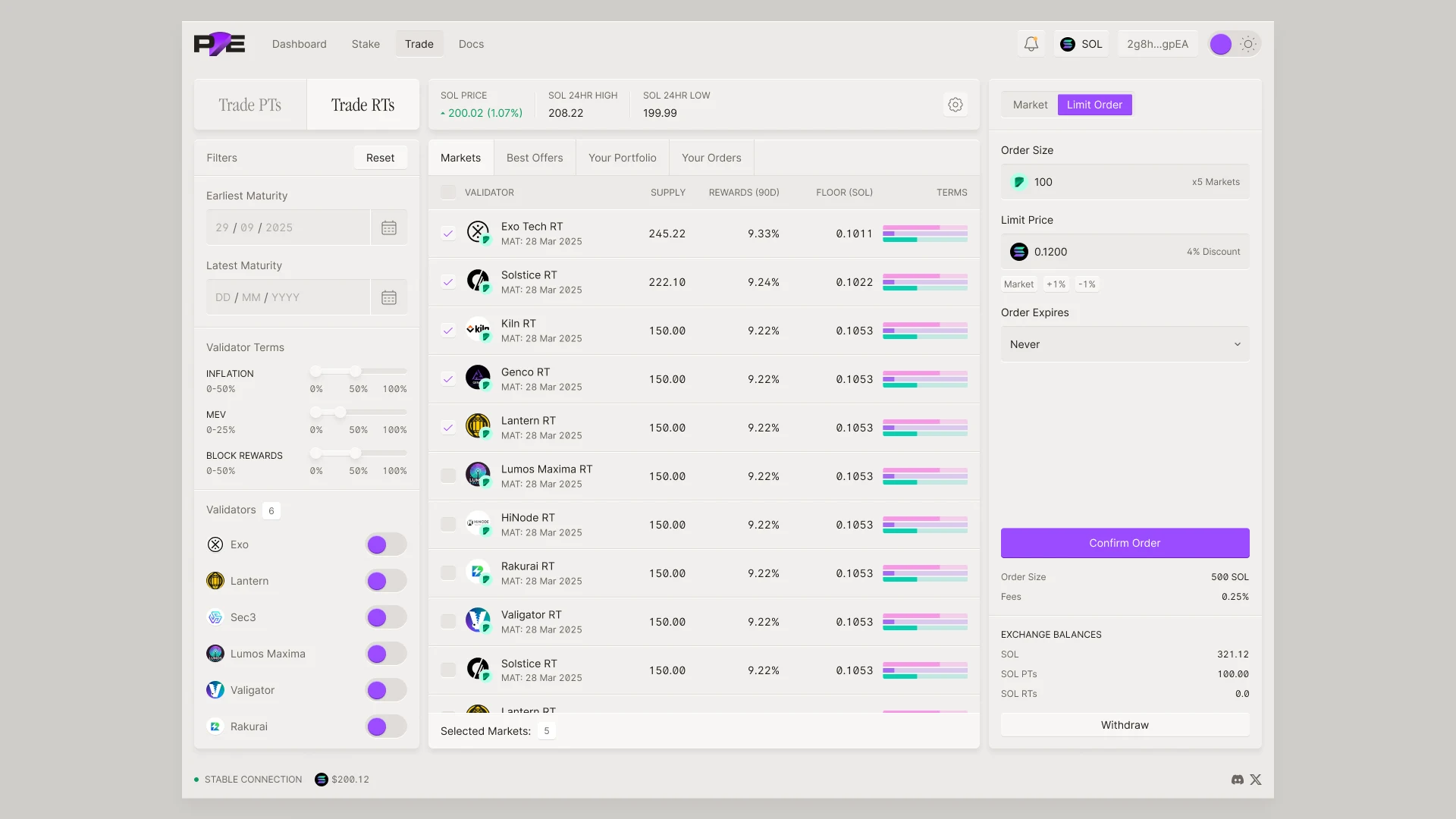Click HiNode RT validator logo
The height and width of the screenshot is (819, 1456).
(x=478, y=523)
